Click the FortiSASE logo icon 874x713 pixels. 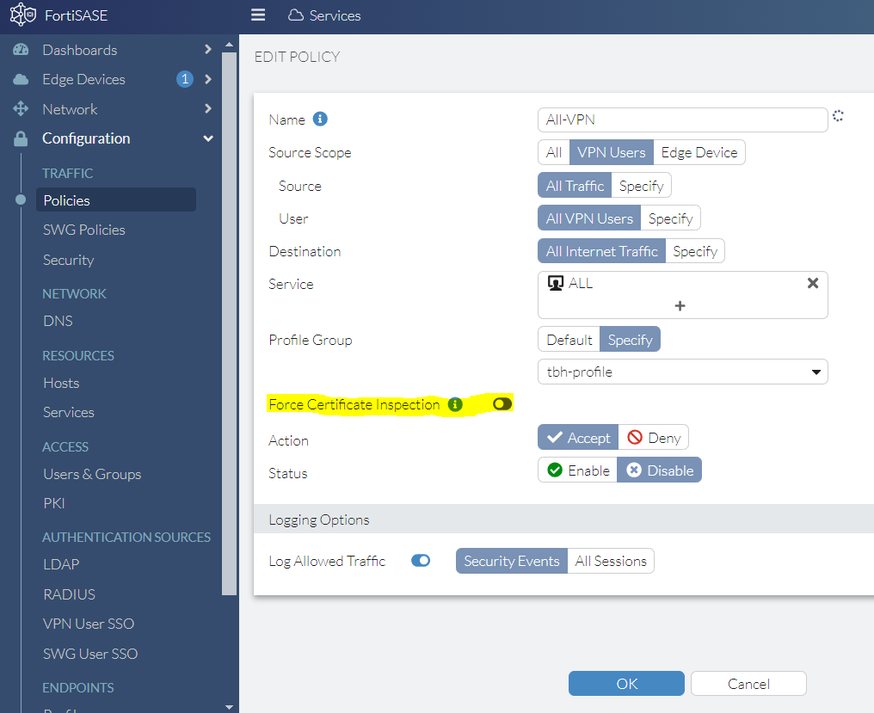coord(23,14)
